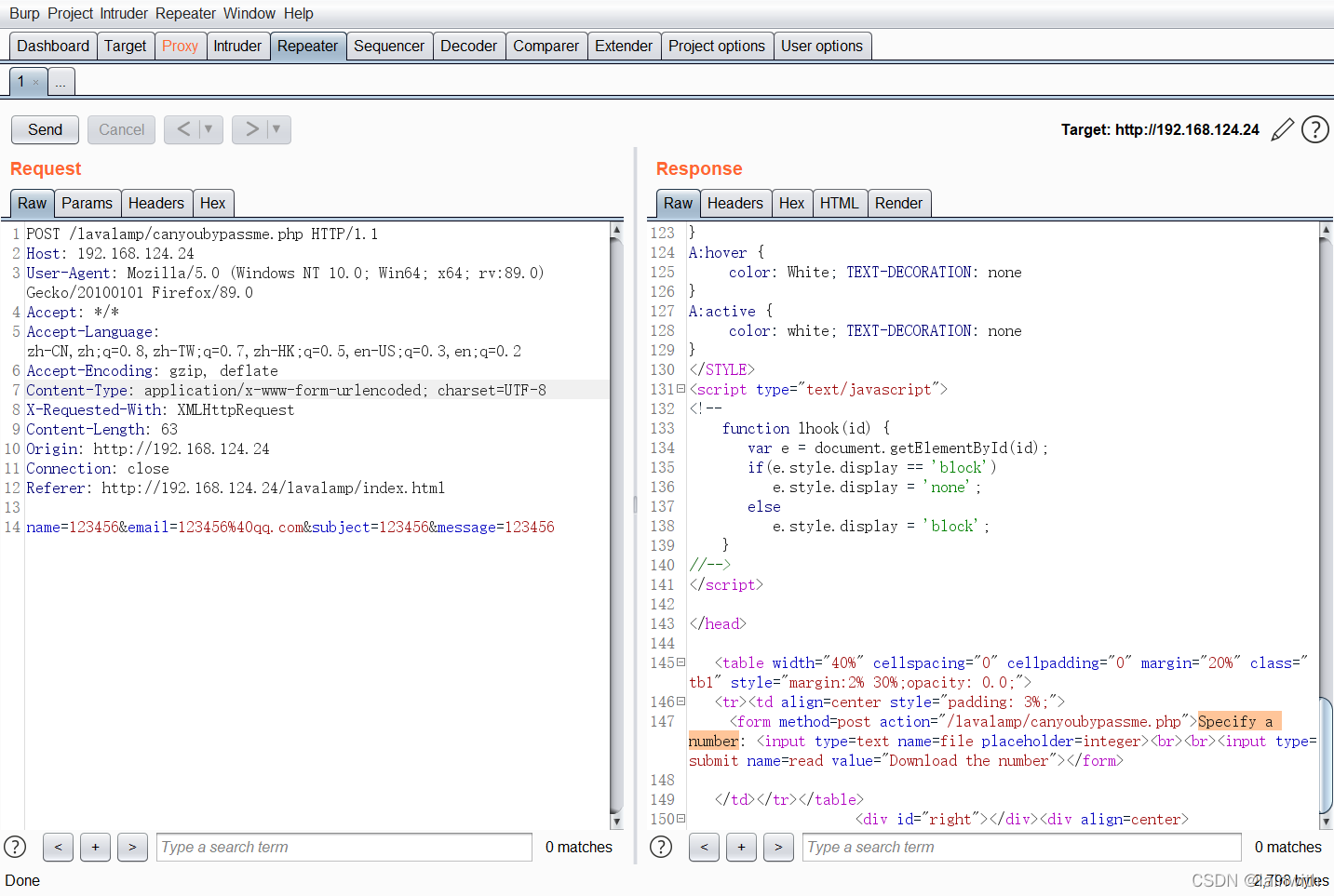Close Repeater tab 1 with x
Screen dimensions: 1334x896
click(x=36, y=83)
